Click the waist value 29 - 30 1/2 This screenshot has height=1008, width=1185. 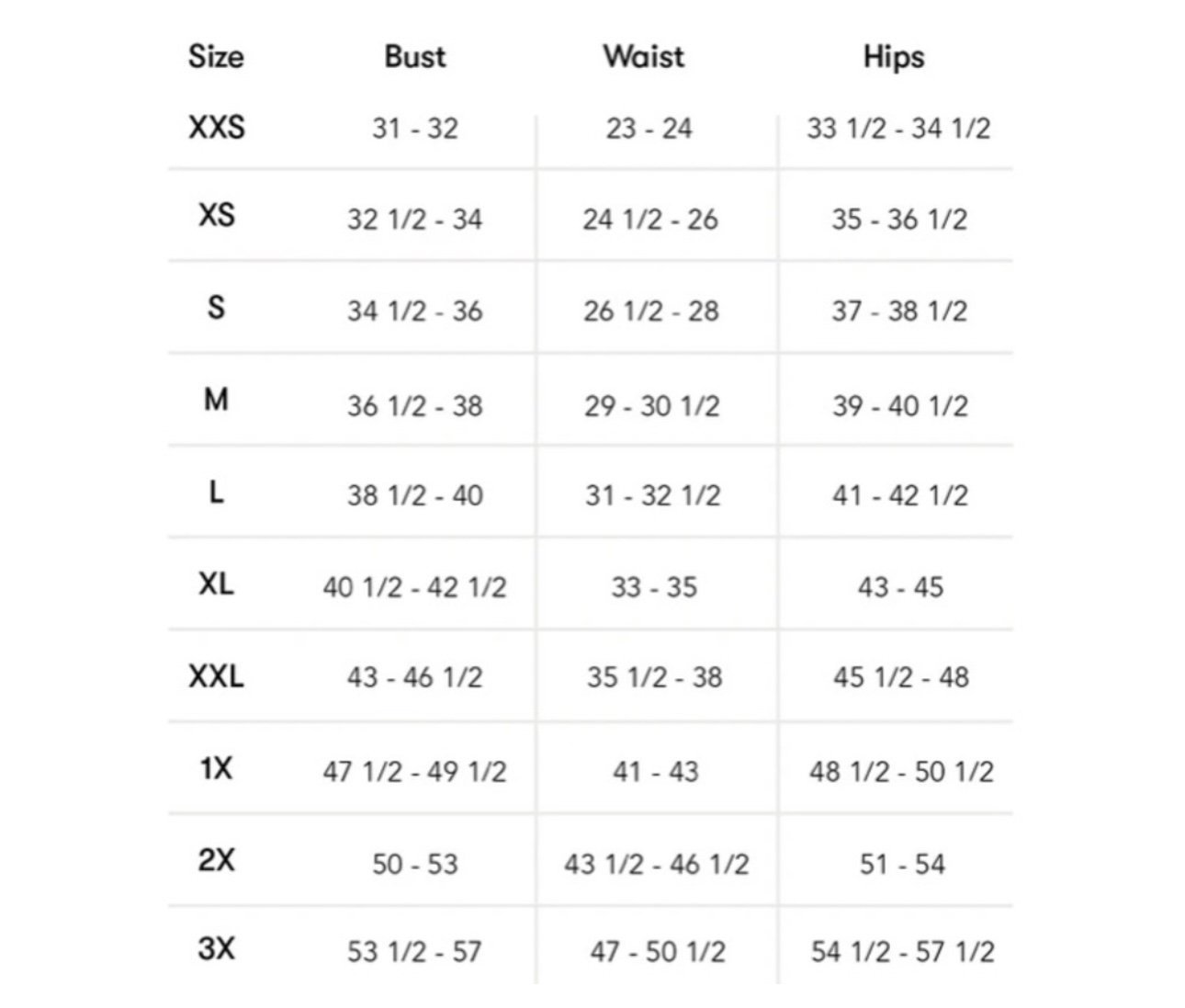click(652, 405)
